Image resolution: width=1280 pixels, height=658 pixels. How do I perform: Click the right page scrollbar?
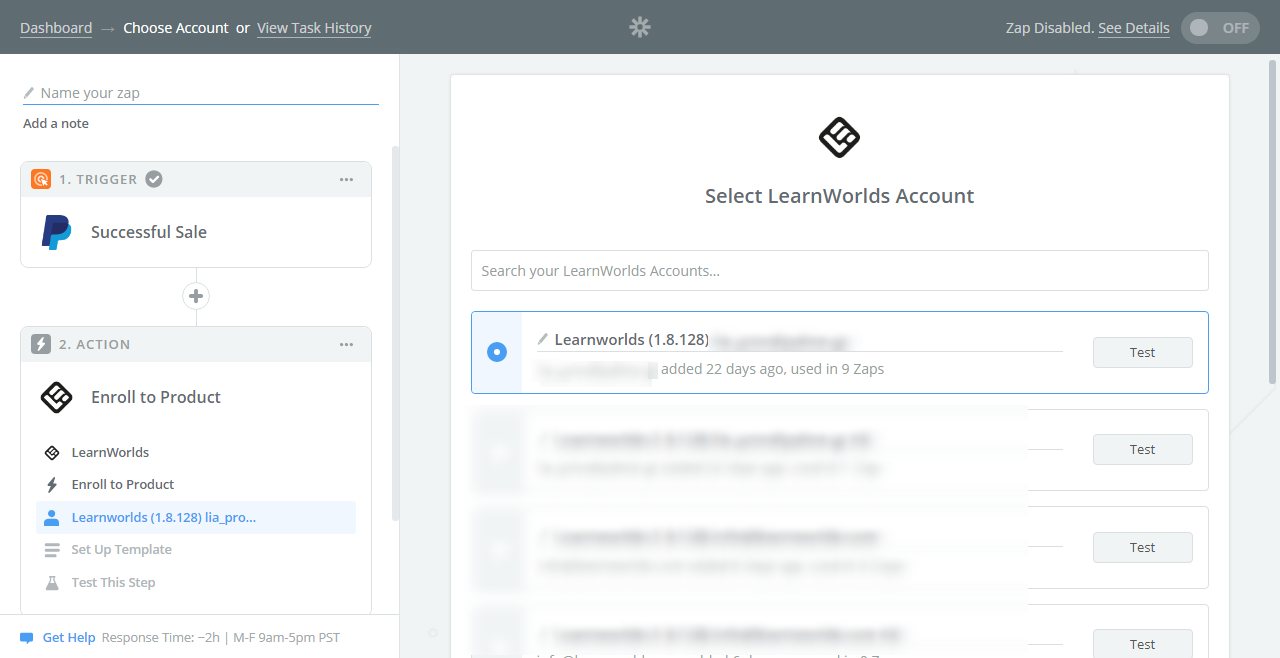click(1273, 220)
